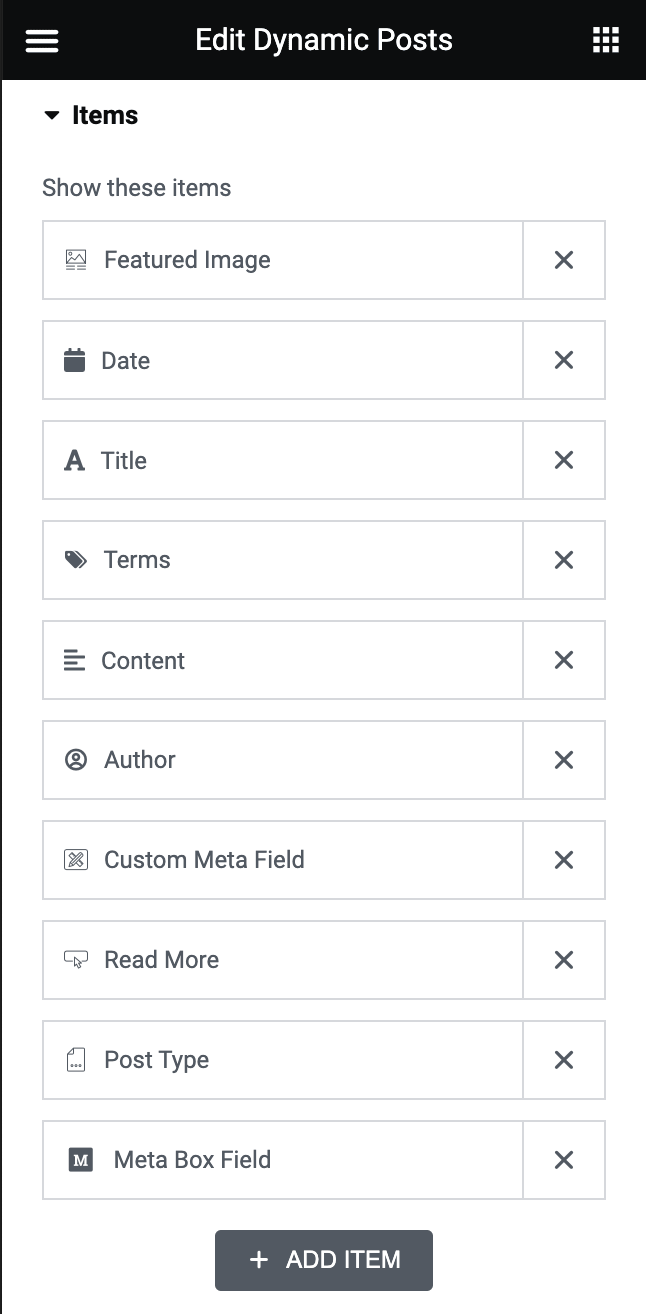646x1314 pixels.
Task: Open the hamburger menu
Action: (x=42, y=40)
